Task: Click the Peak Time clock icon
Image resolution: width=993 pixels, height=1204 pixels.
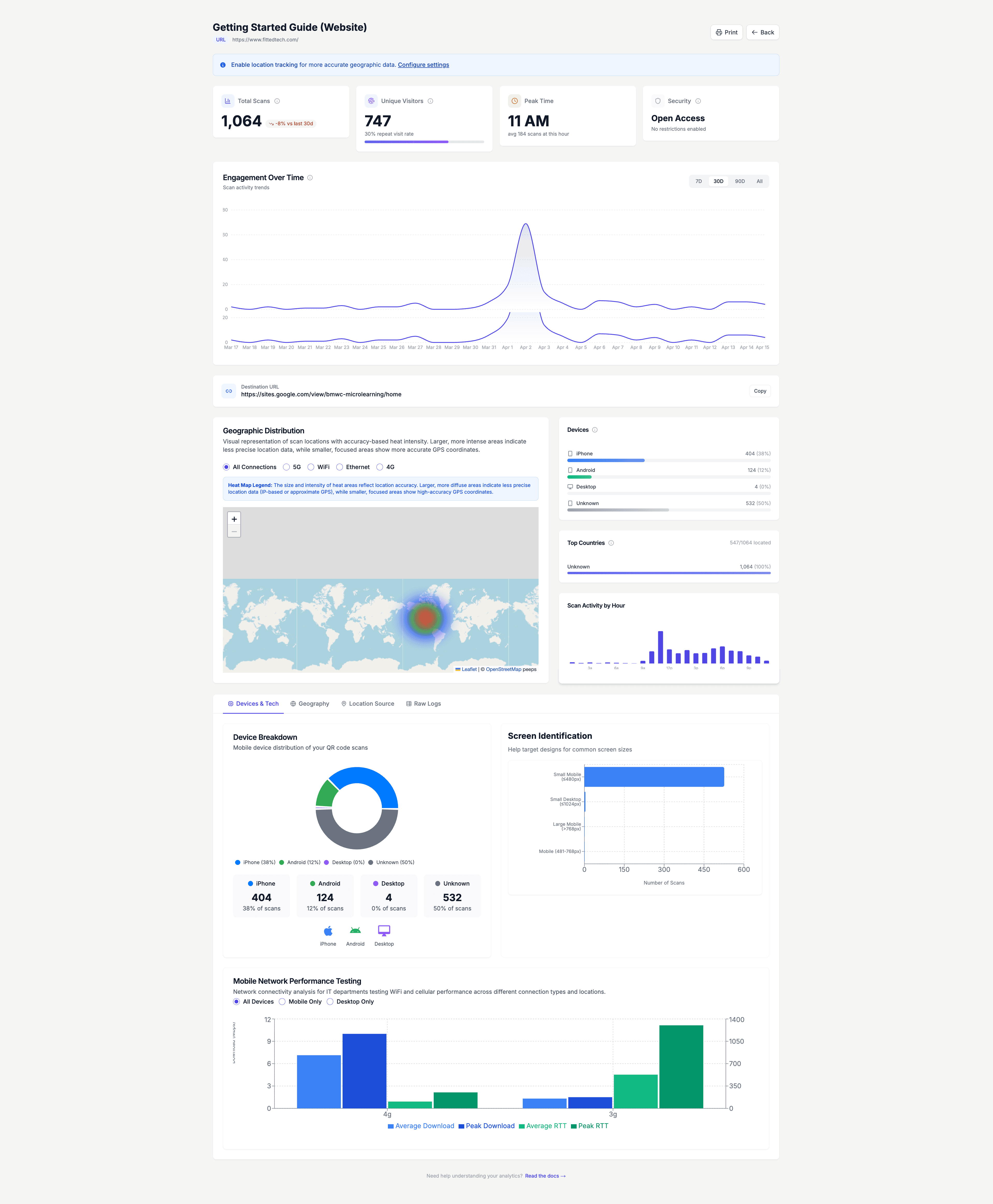Action: tap(514, 101)
